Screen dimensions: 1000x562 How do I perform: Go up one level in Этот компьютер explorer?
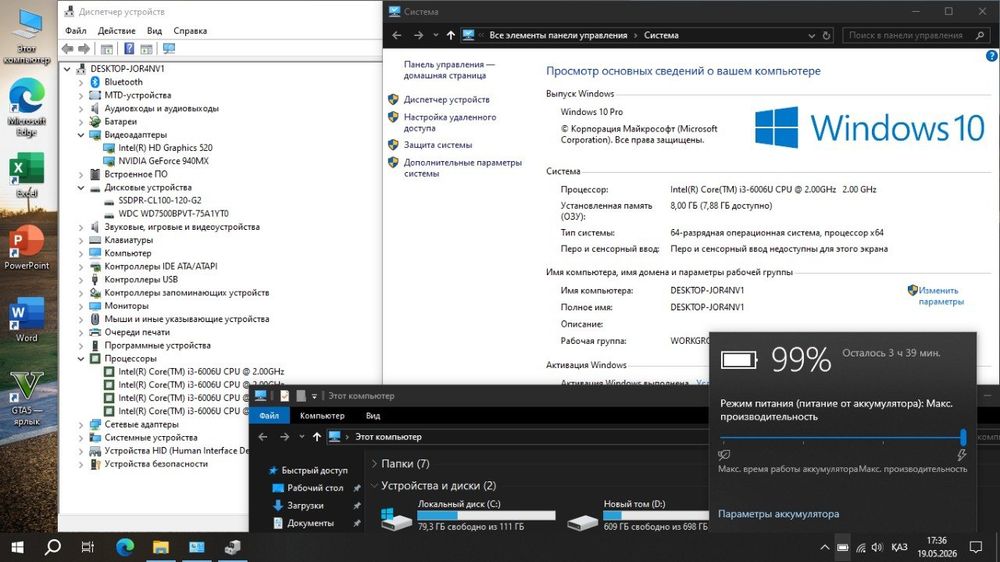coord(317,437)
